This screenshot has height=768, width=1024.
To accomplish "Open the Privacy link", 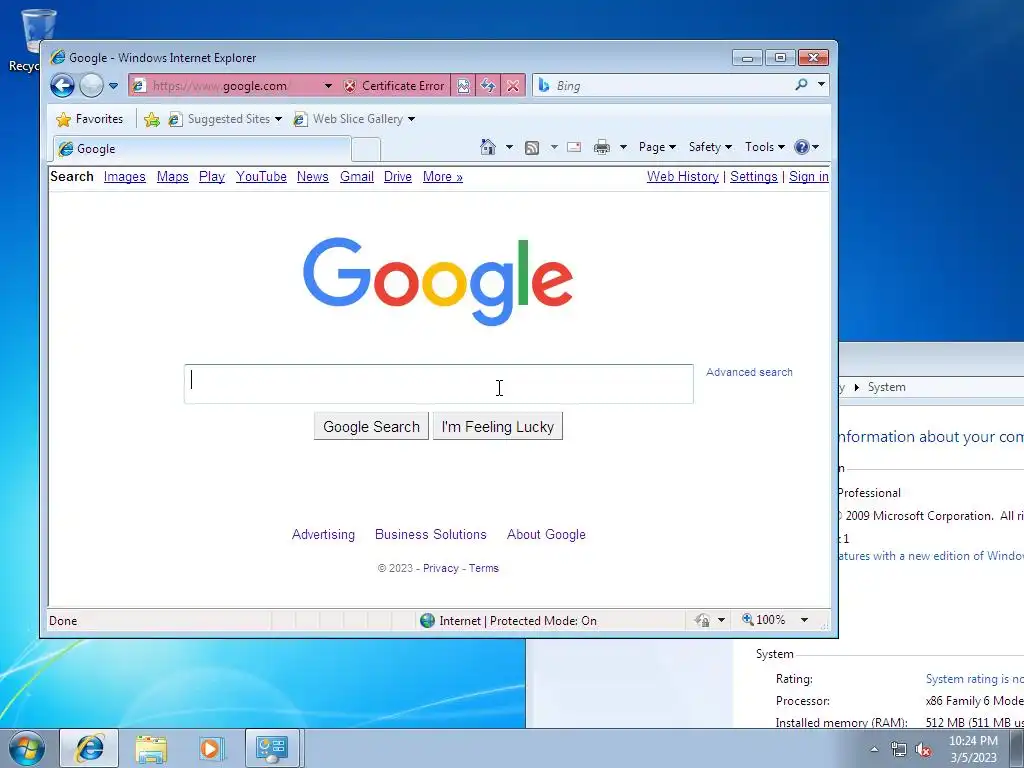I will pos(441,568).
